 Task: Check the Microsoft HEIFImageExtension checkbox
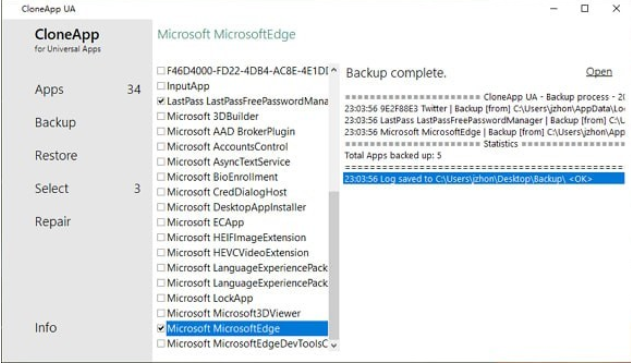pos(161,237)
